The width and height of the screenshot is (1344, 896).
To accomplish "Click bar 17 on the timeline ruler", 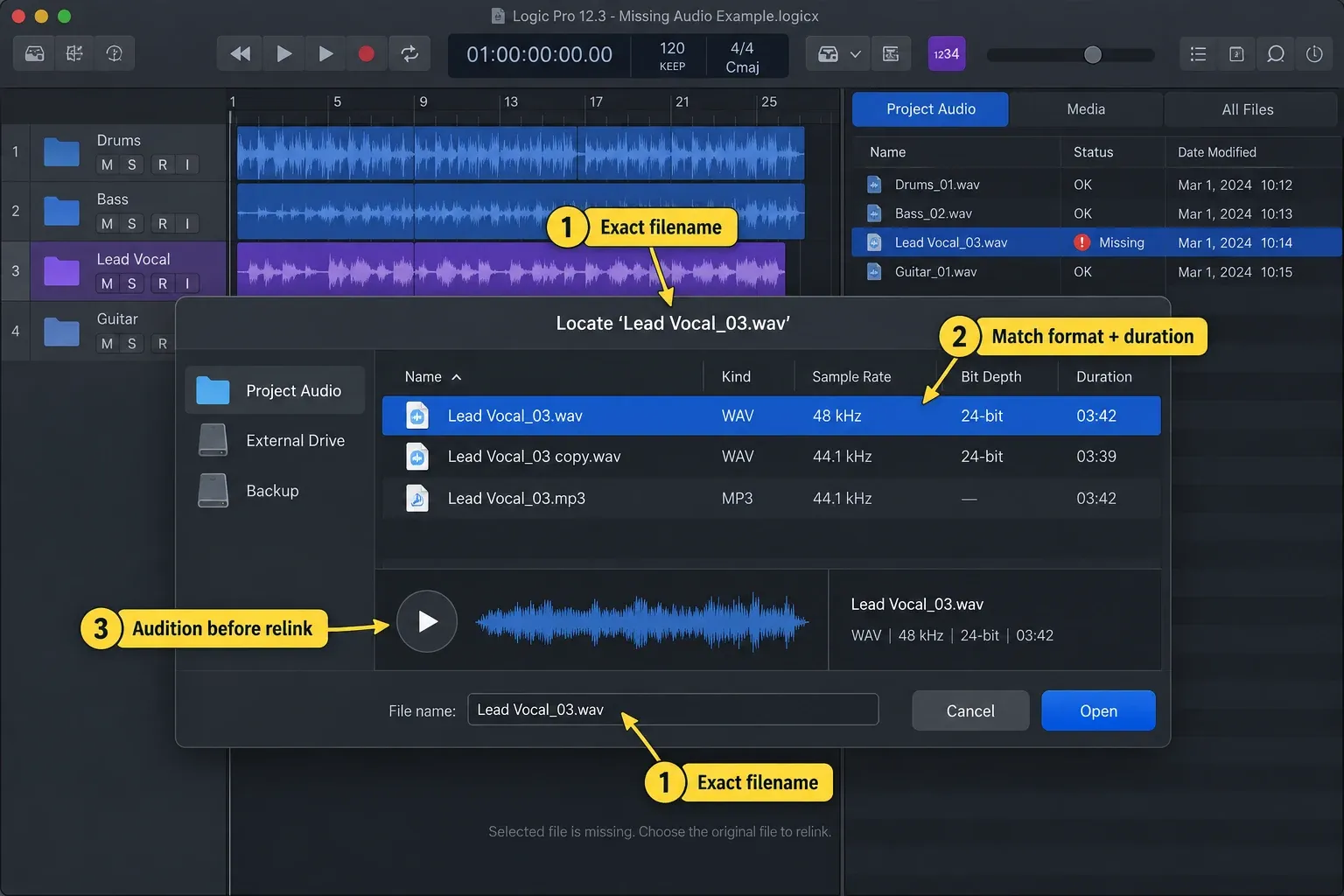I will (596, 101).
